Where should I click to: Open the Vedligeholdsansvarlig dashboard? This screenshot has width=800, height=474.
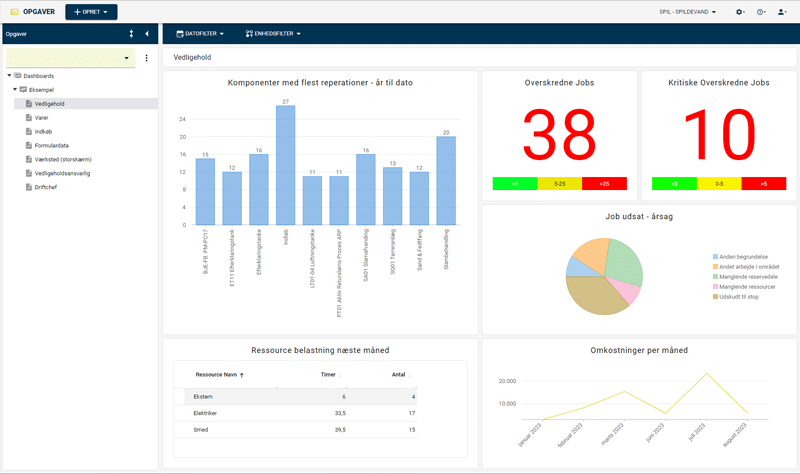62,173
